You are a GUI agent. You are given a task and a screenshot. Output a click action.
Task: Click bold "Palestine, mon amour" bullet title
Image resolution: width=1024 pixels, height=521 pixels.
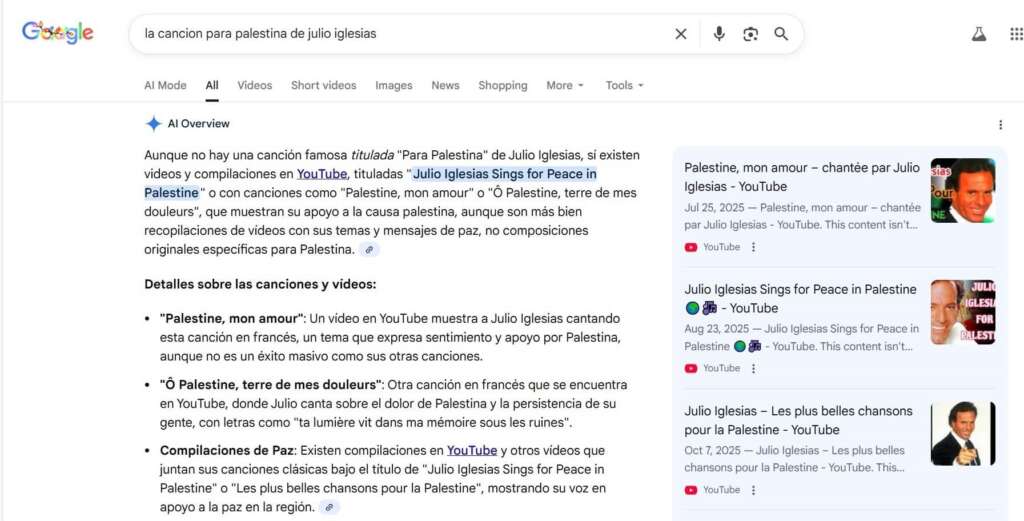(232, 319)
